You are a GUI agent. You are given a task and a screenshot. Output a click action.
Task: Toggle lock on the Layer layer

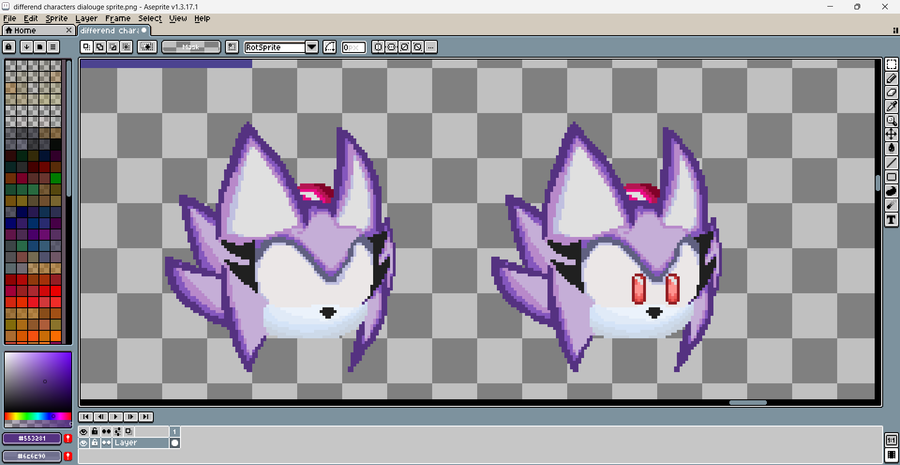click(x=95, y=443)
